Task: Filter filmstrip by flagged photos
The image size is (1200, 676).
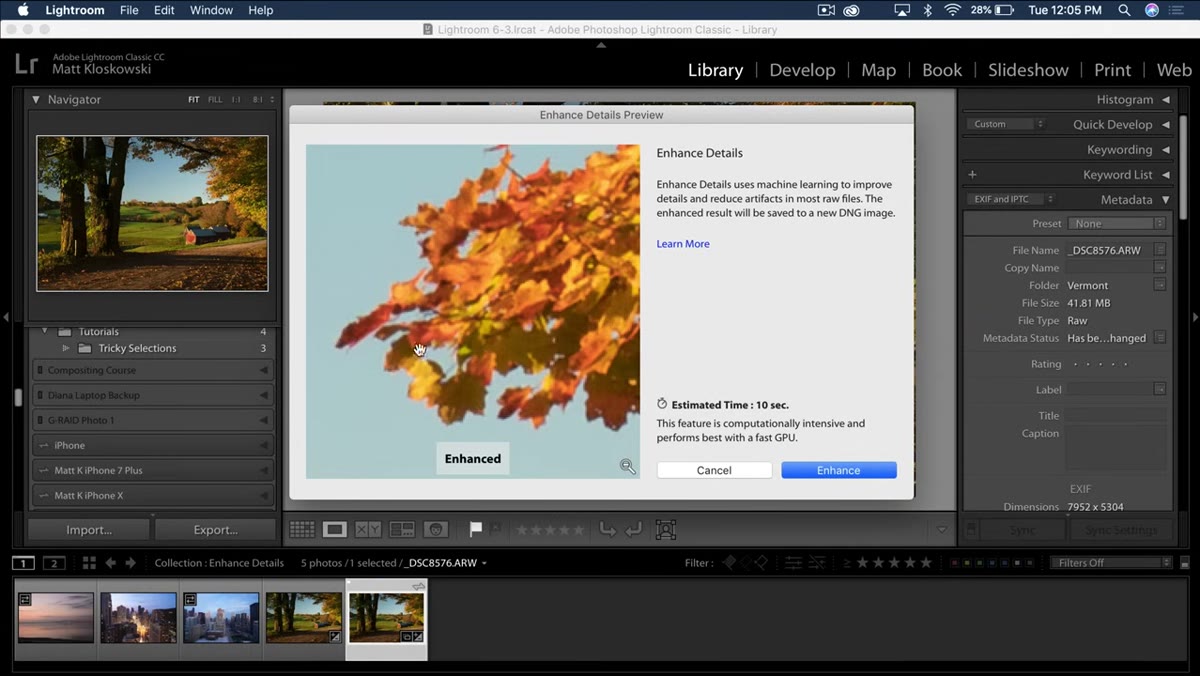Action: click(x=729, y=563)
